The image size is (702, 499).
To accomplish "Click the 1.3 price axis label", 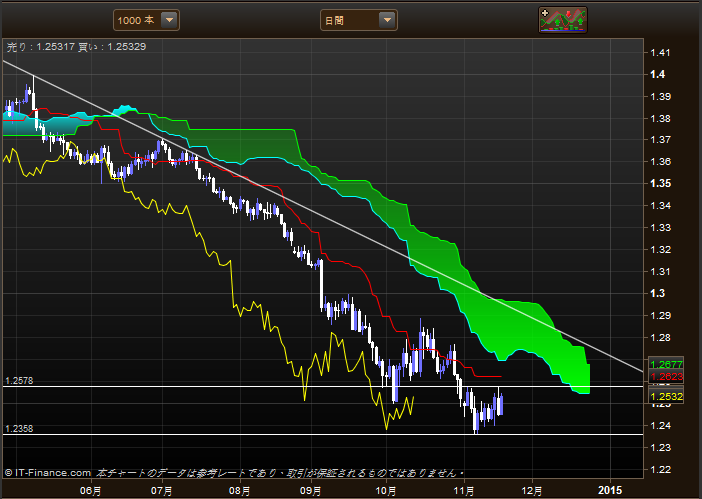I will tap(658, 294).
